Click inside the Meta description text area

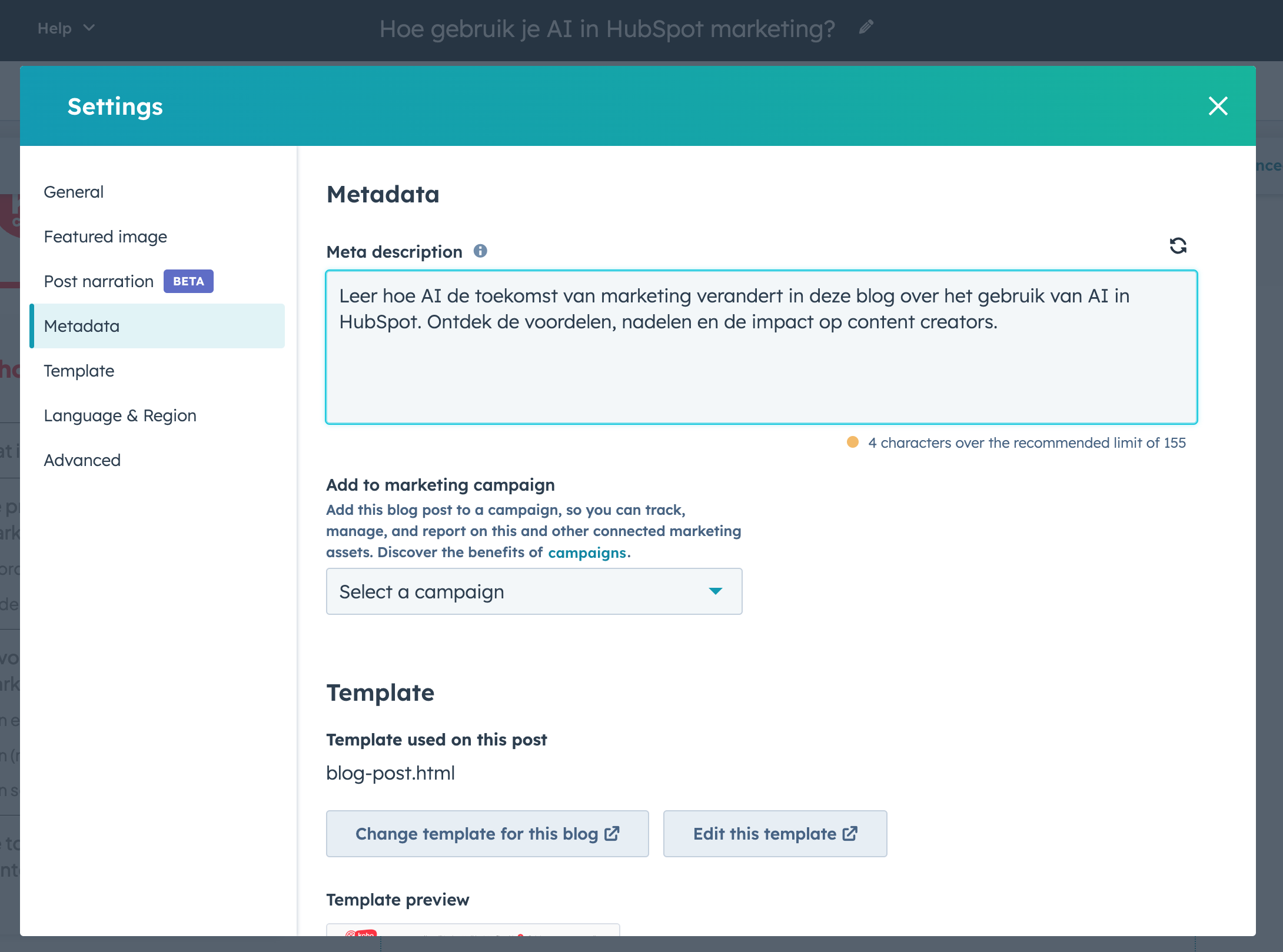(x=762, y=347)
